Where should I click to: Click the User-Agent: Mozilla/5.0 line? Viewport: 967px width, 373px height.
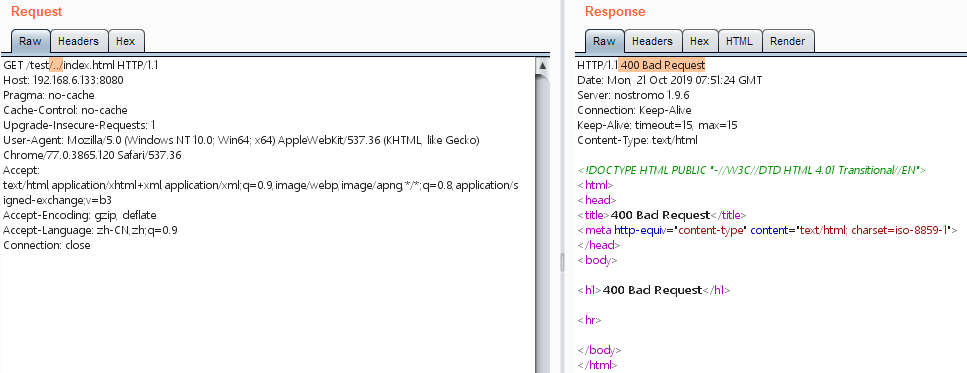pyautogui.click(x=242, y=141)
